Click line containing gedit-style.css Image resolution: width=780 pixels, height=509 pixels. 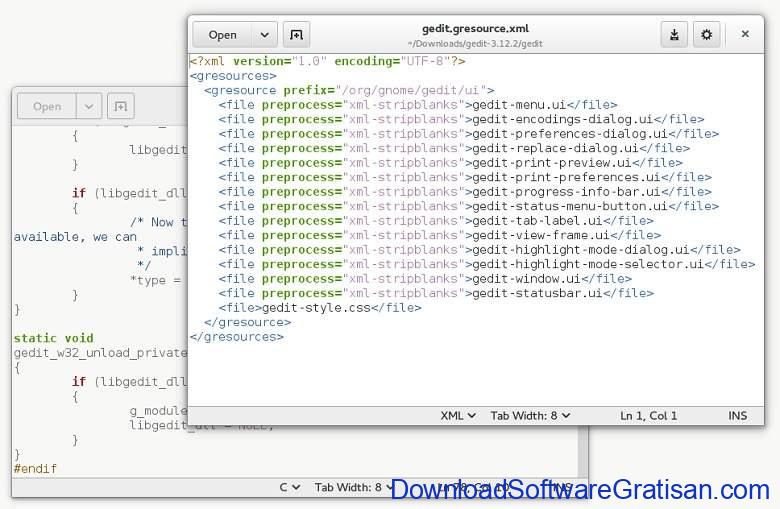pos(320,307)
